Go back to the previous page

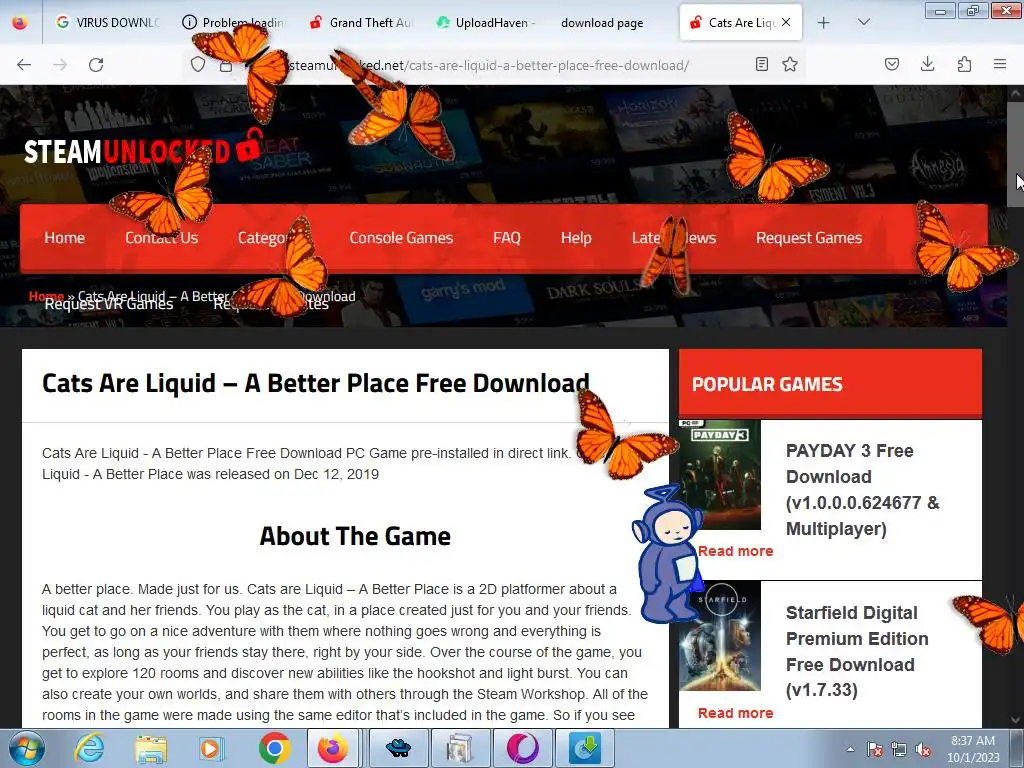[x=24, y=65]
